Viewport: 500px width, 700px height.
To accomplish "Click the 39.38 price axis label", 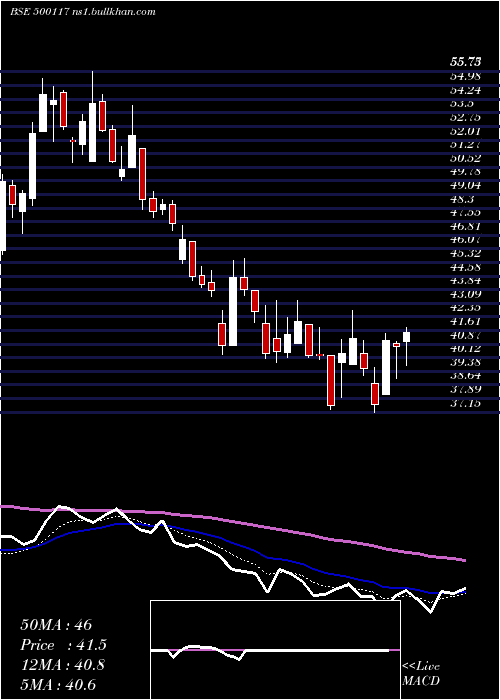I will coord(465,362).
